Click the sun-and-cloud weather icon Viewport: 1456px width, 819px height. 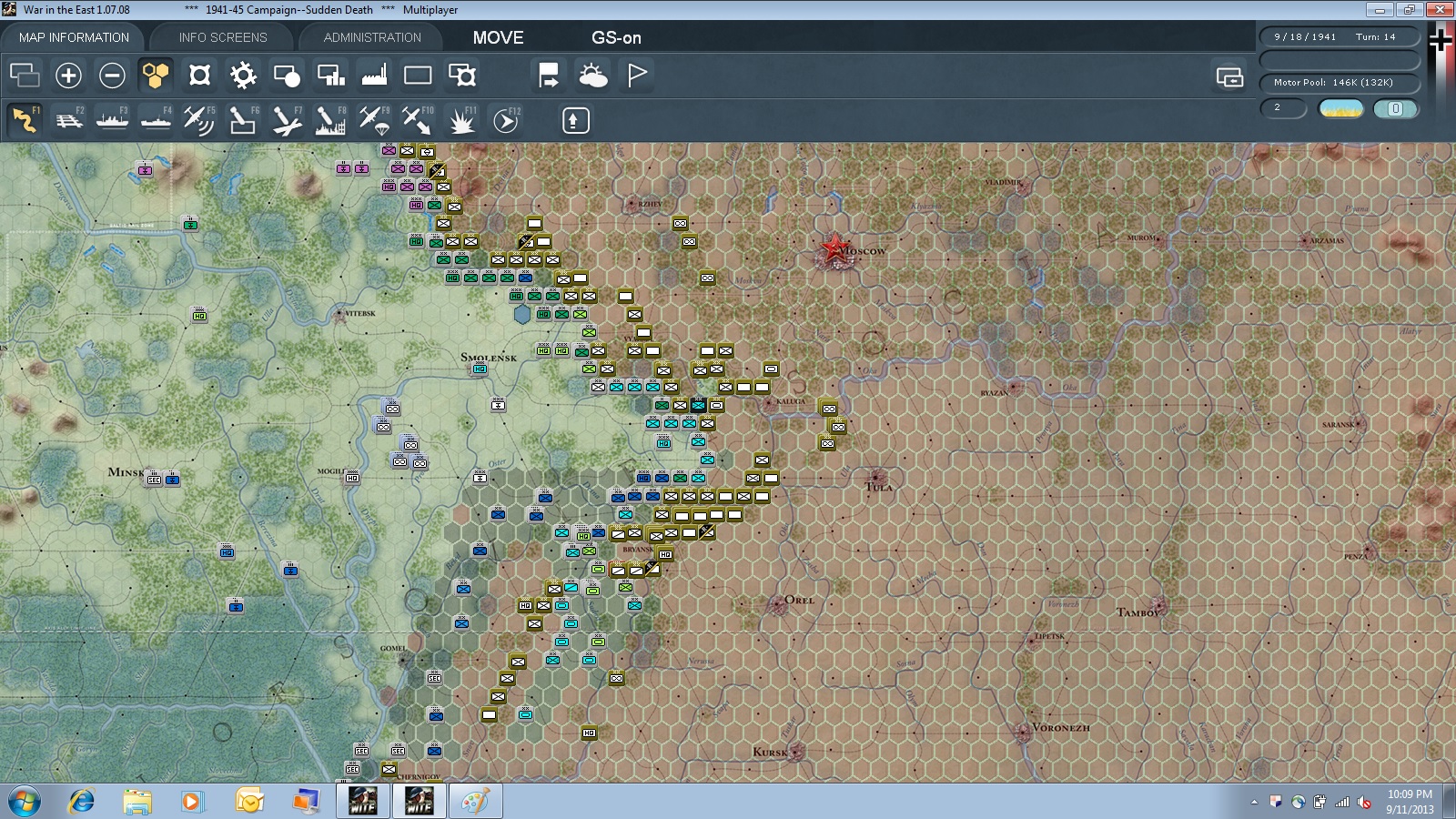click(592, 75)
